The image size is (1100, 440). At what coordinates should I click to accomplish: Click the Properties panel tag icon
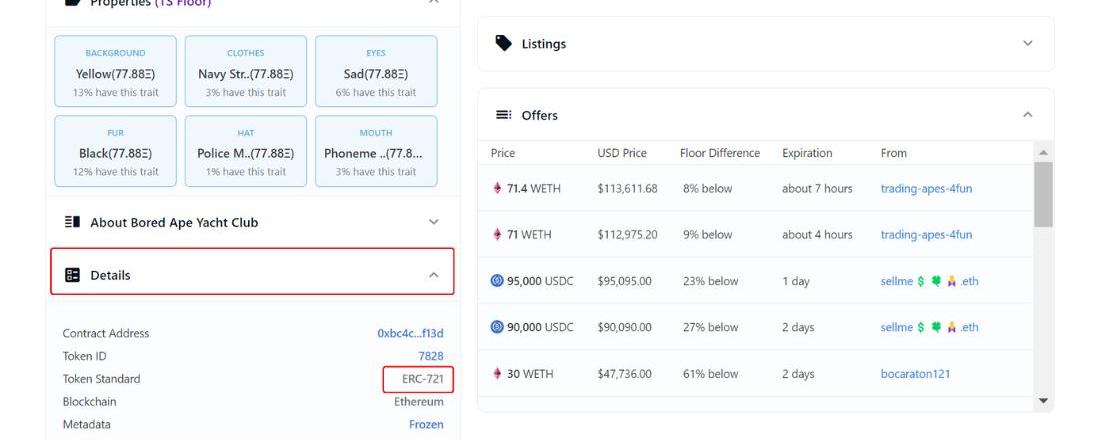click(x=72, y=3)
